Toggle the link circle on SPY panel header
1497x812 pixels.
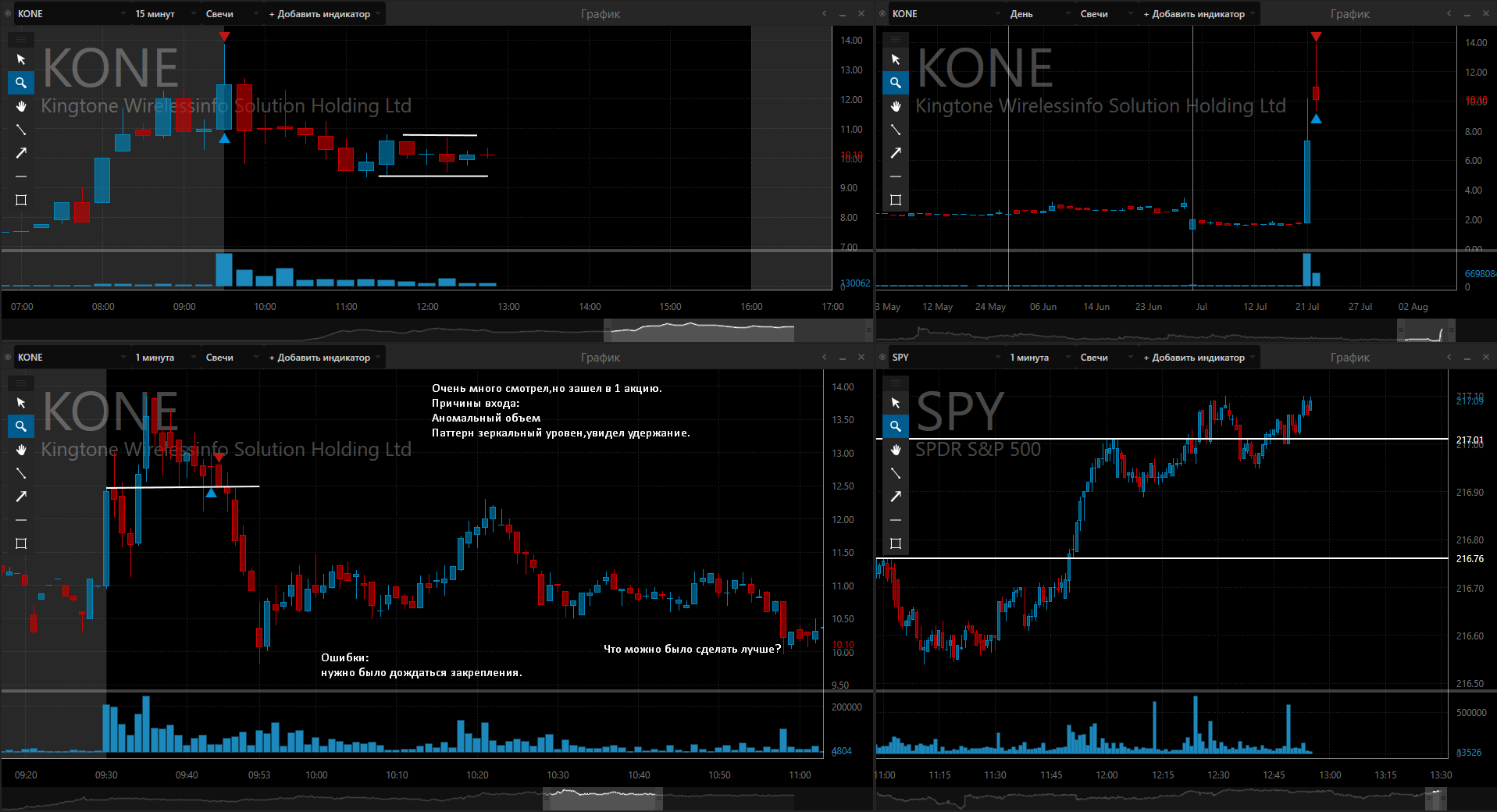(x=882, y=357)
